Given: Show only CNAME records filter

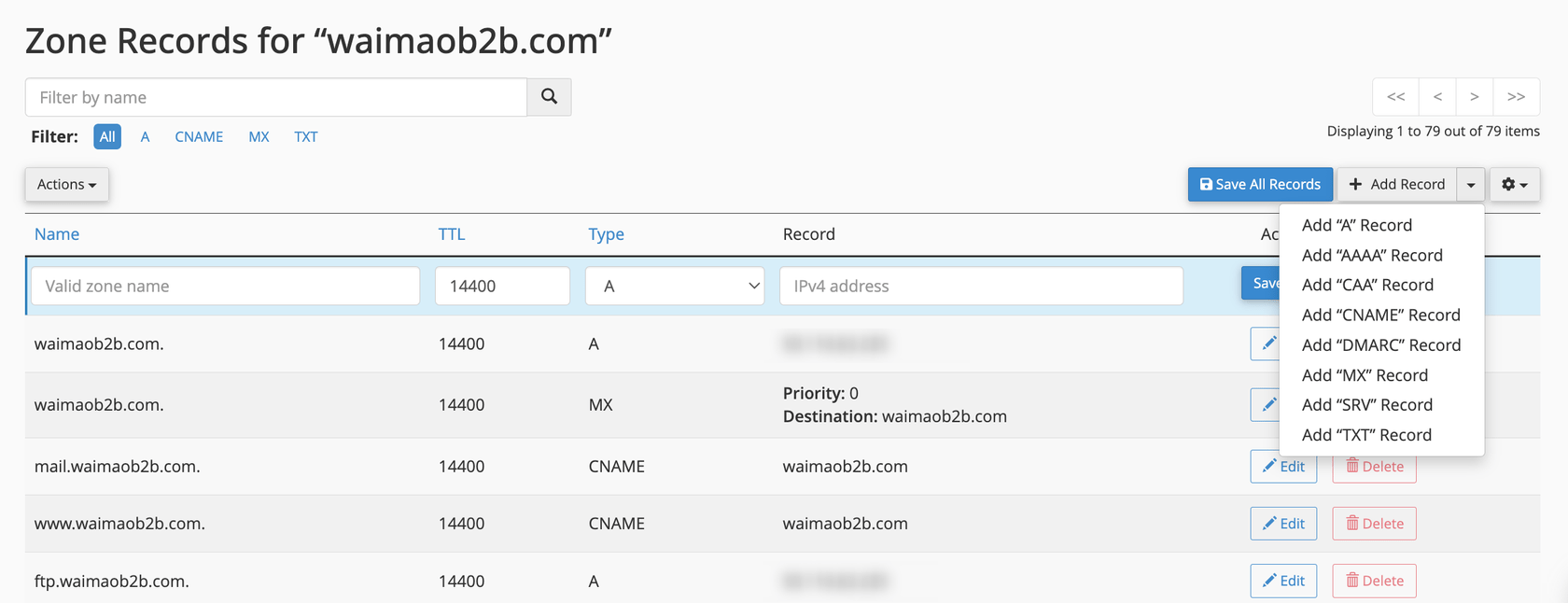Looking at the screenshot, I should [199, 136].
